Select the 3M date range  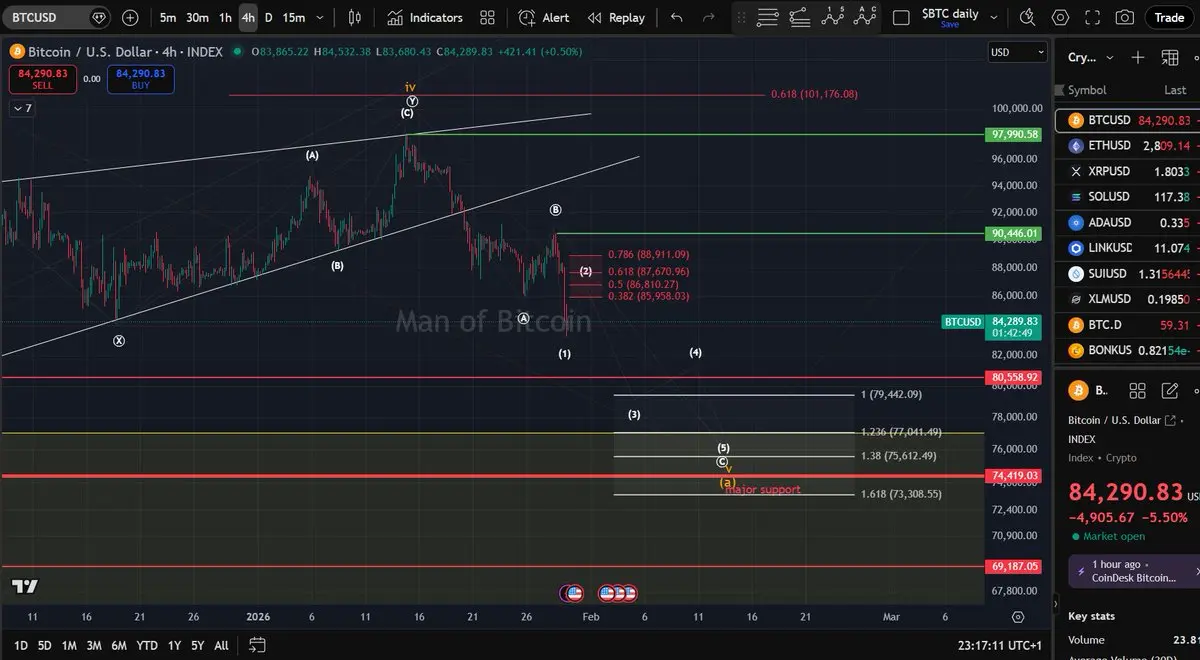coord(94,646)
